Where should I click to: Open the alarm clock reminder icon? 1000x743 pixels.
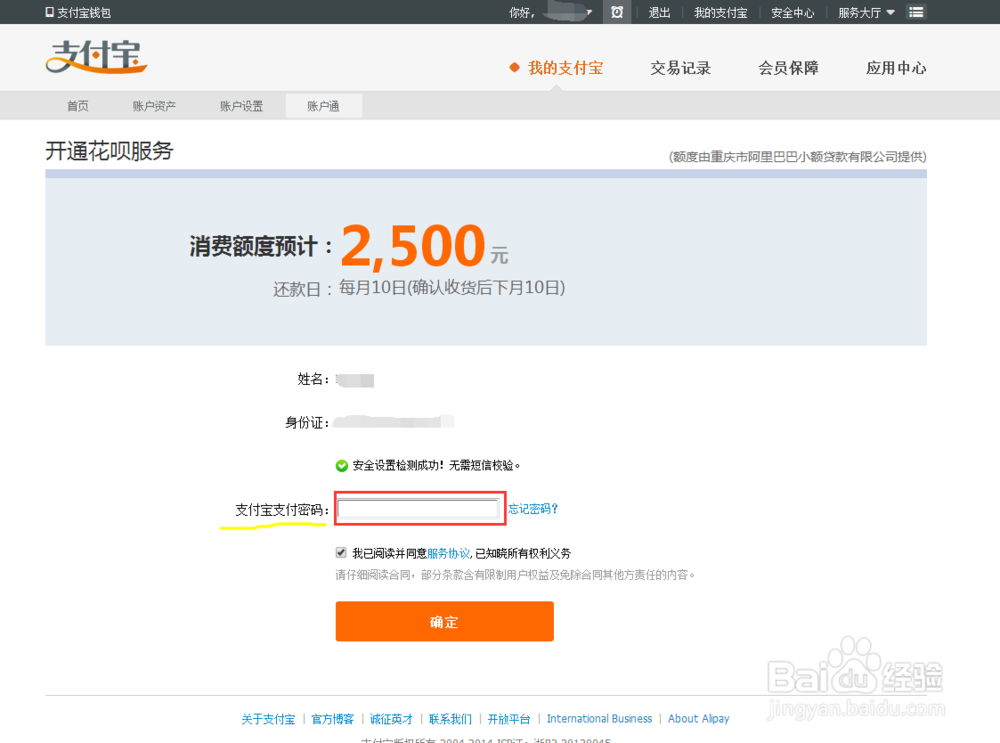(x=617, y=12)
